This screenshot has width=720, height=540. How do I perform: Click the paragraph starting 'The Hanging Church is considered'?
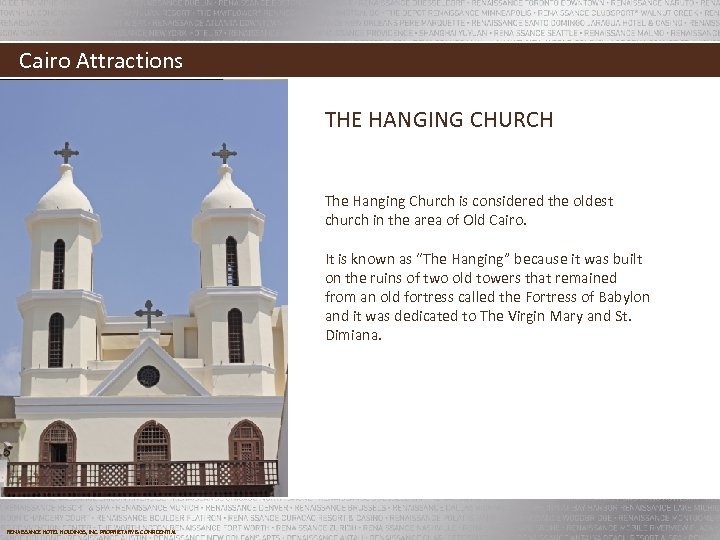pos(469,210)
